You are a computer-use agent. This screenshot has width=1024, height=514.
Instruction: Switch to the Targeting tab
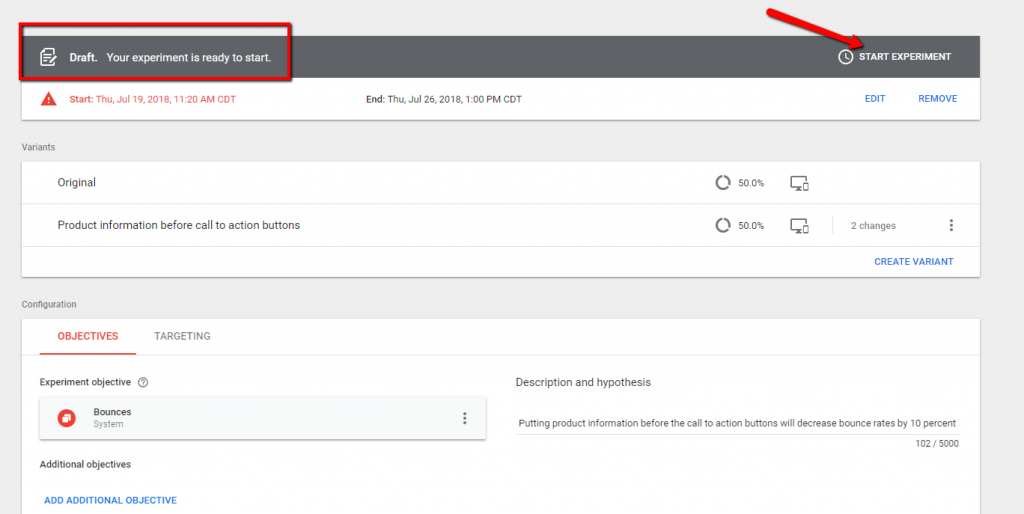click(182, 336)
